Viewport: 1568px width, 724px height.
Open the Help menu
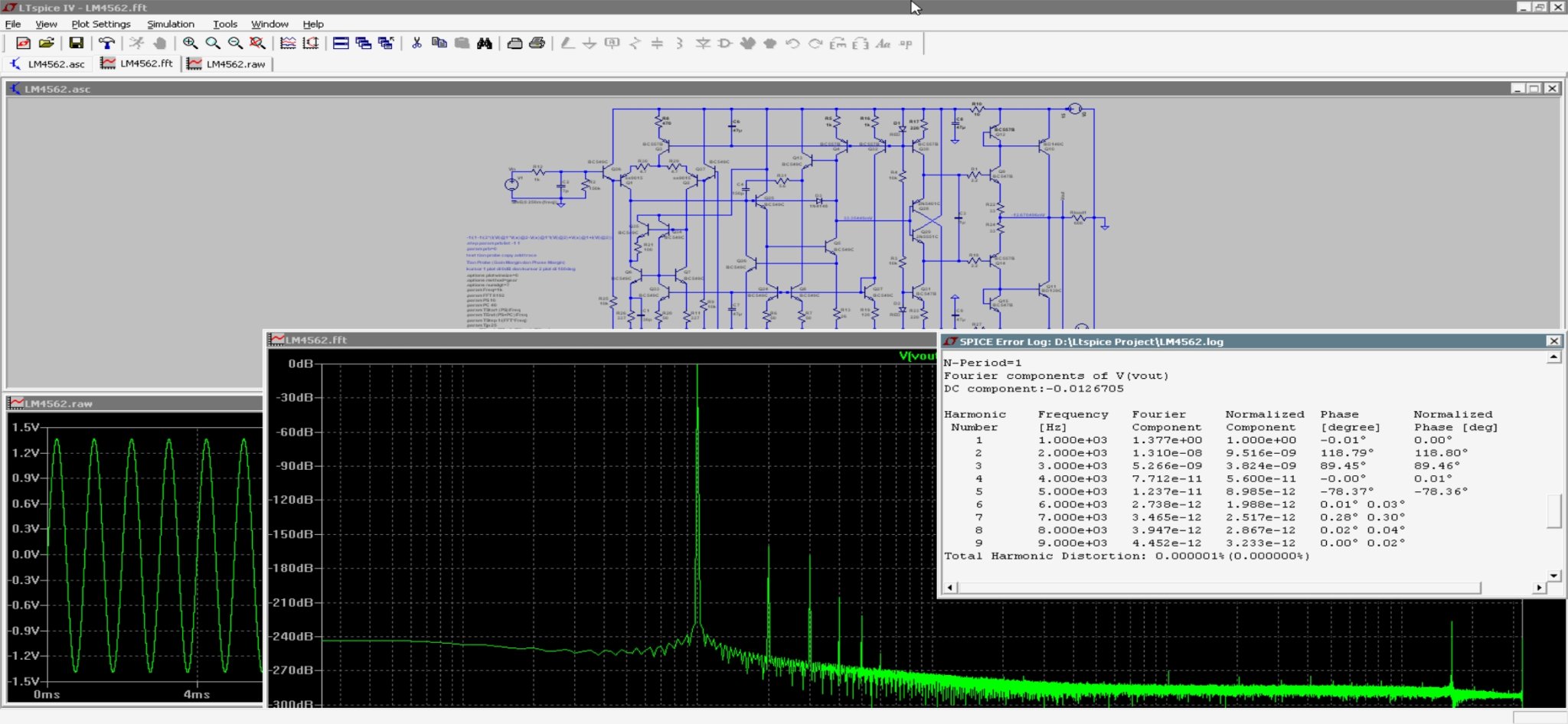click(313, 24)
